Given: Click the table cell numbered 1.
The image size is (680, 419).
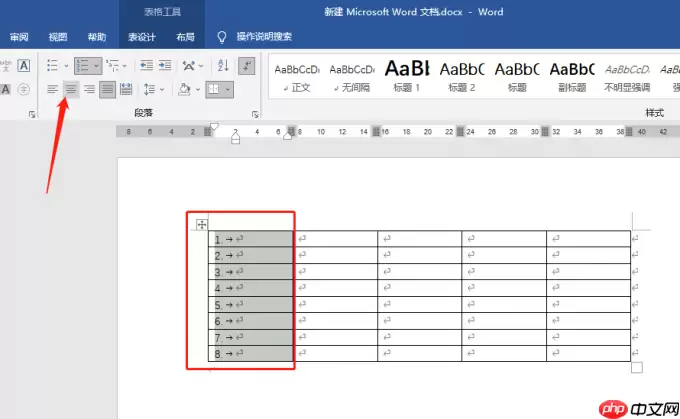Looking at the screenshot, I should [251, 239].
